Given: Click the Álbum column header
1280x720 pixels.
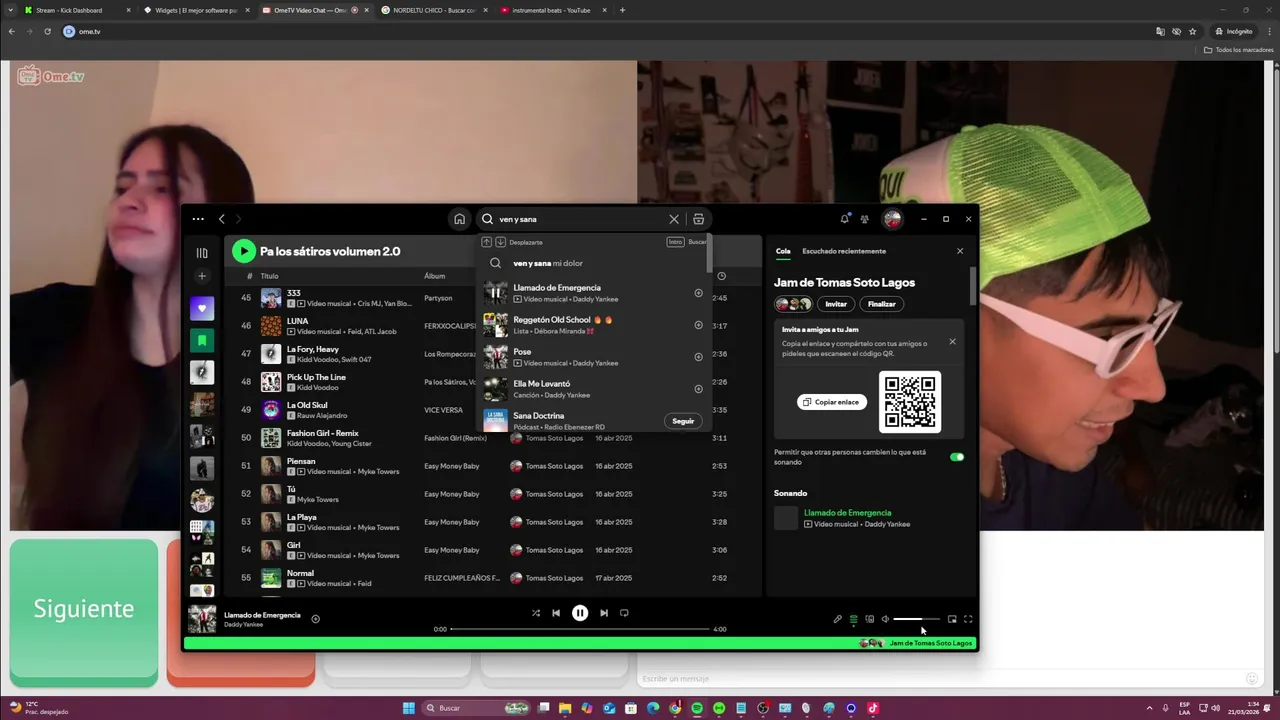Looking at the screenshot, I should click(x=434, y=276).
